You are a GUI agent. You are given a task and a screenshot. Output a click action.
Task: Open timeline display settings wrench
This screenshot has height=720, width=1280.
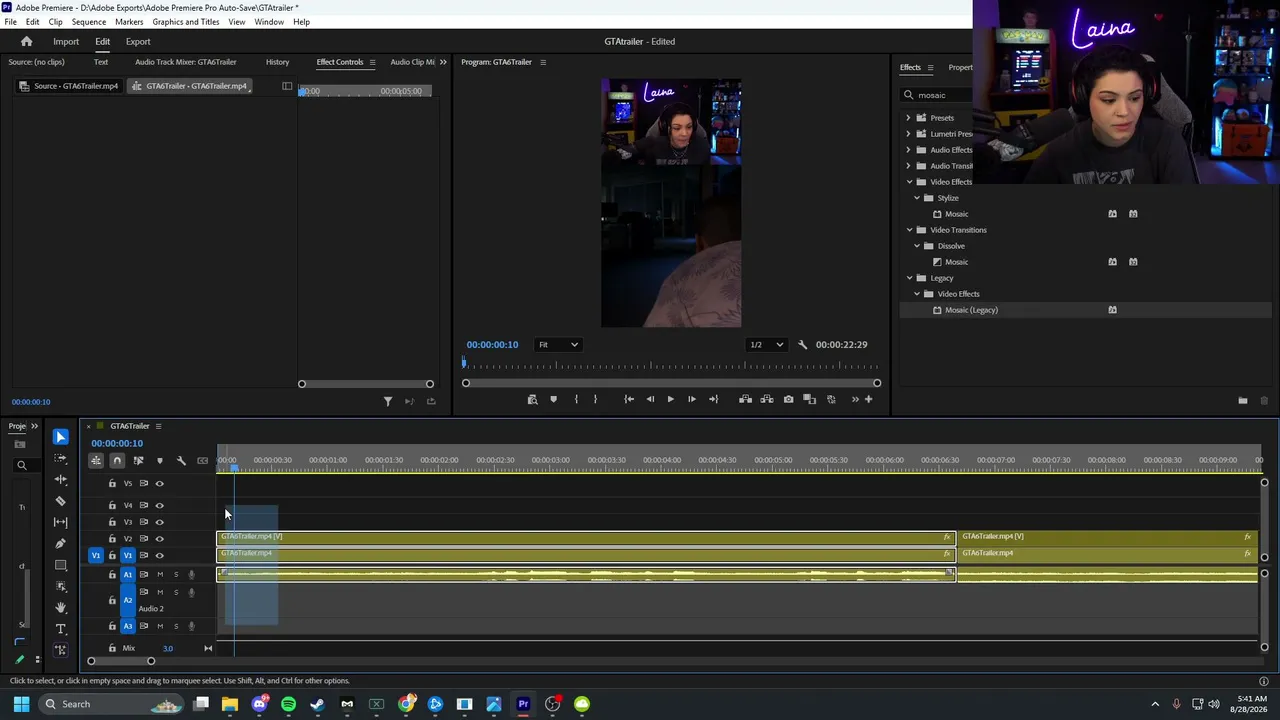pos(181,461)
